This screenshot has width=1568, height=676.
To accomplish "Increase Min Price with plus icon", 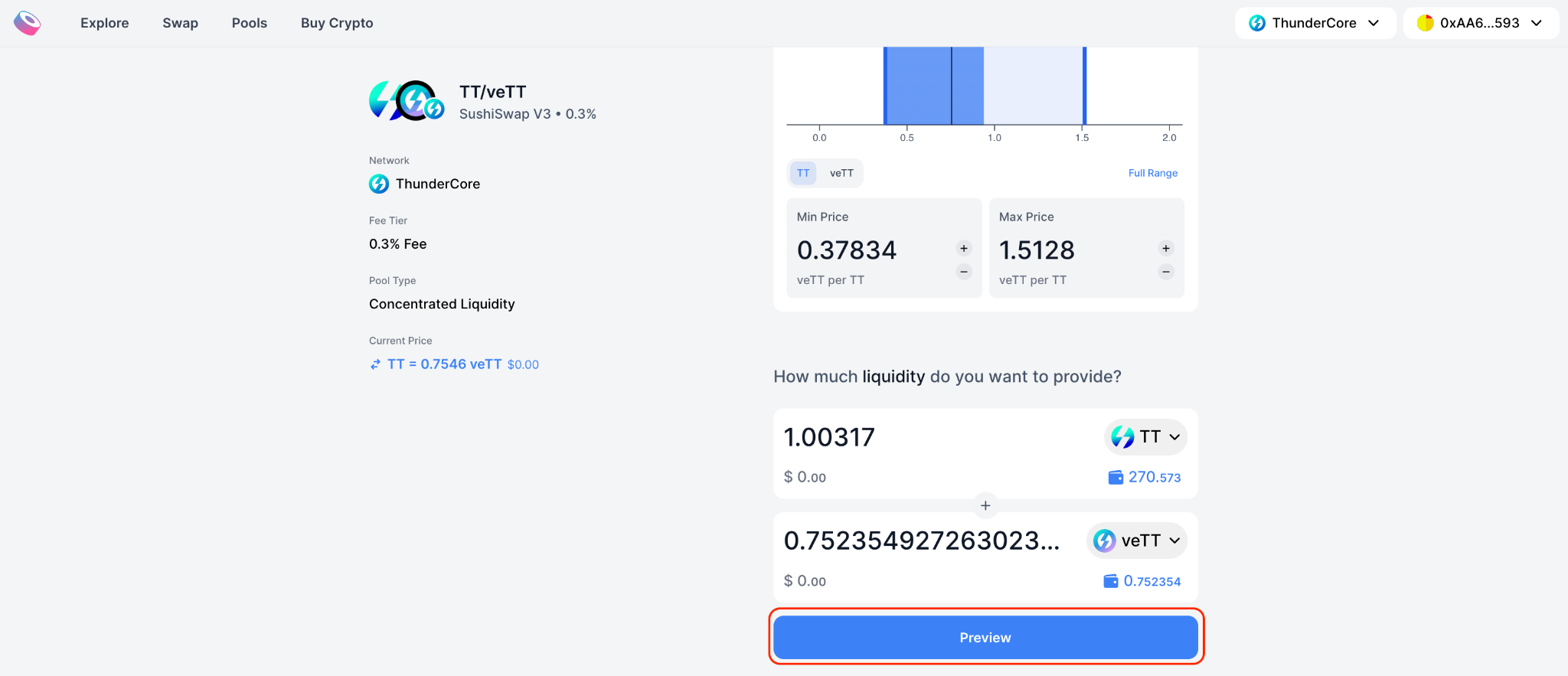I will point(964,248).
